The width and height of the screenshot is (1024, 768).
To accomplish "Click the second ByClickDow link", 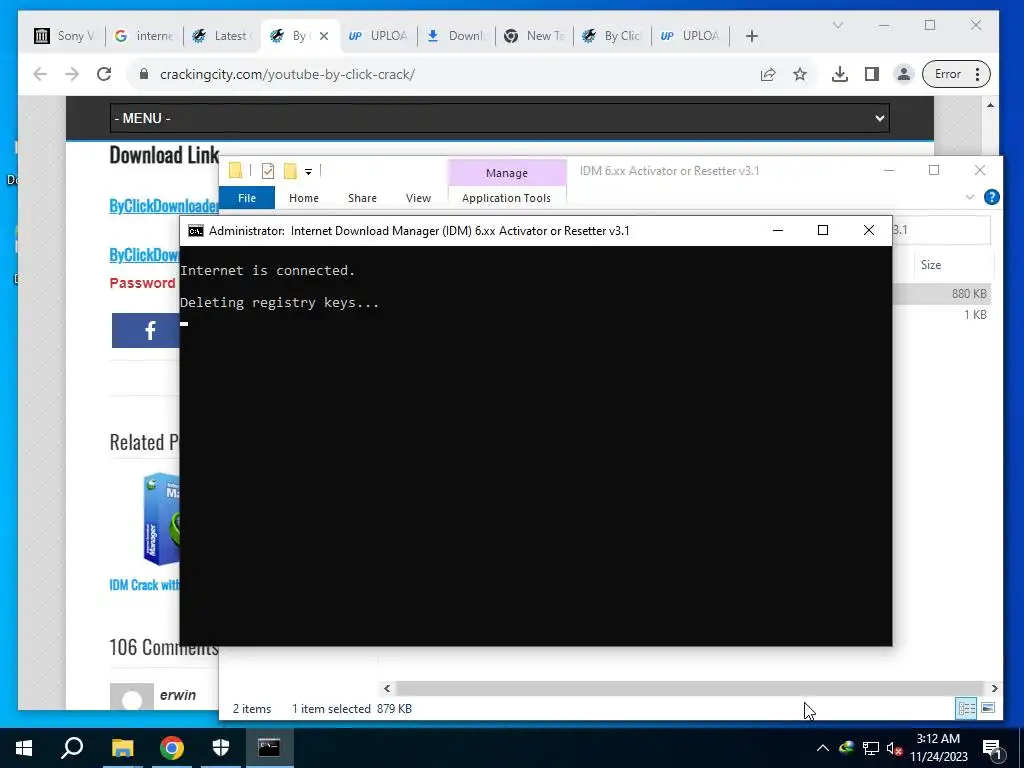I will click(x=144, y=255).
